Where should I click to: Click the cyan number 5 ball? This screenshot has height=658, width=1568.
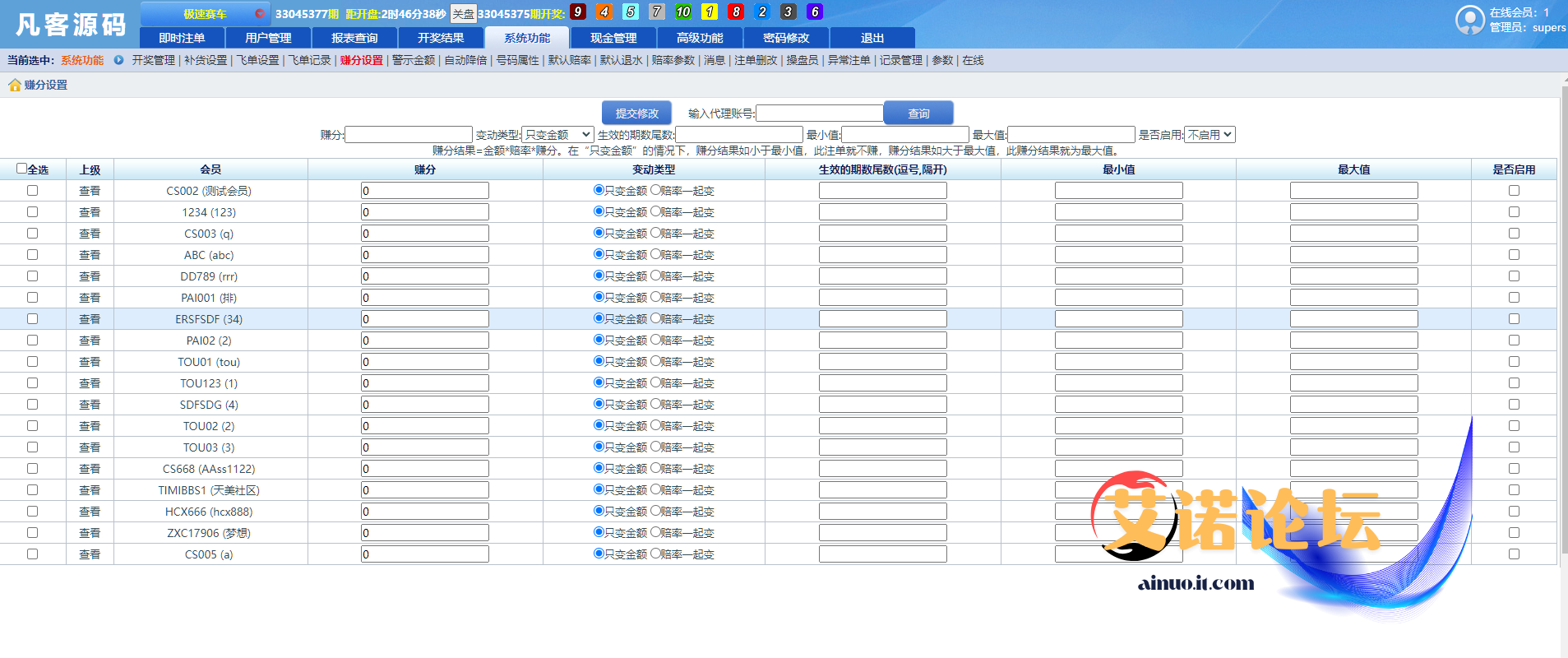631,12
